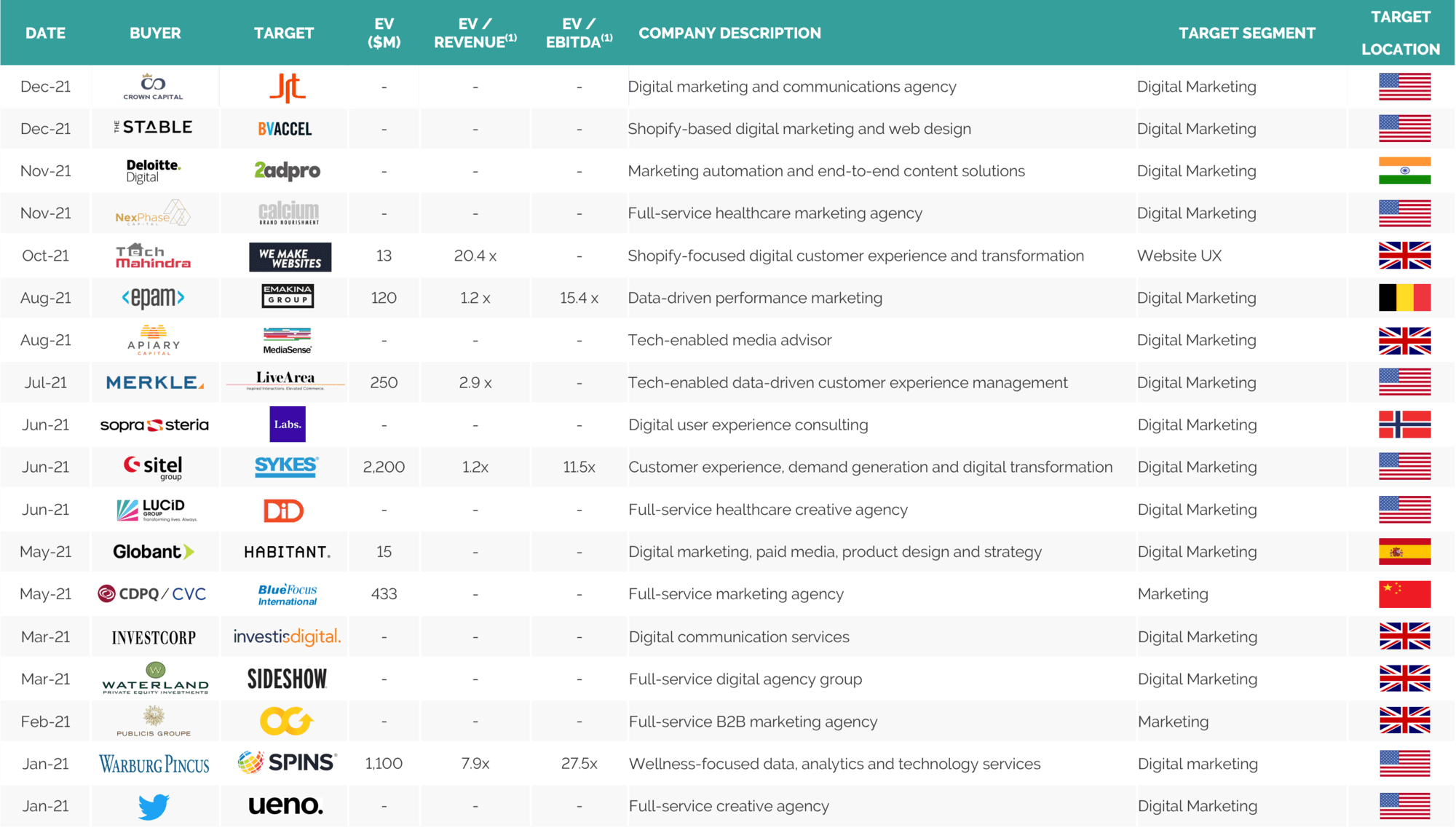Screen dimensions: 1456x833
Task: Click the Sideshow target logo
Action: tap(287, 679)
